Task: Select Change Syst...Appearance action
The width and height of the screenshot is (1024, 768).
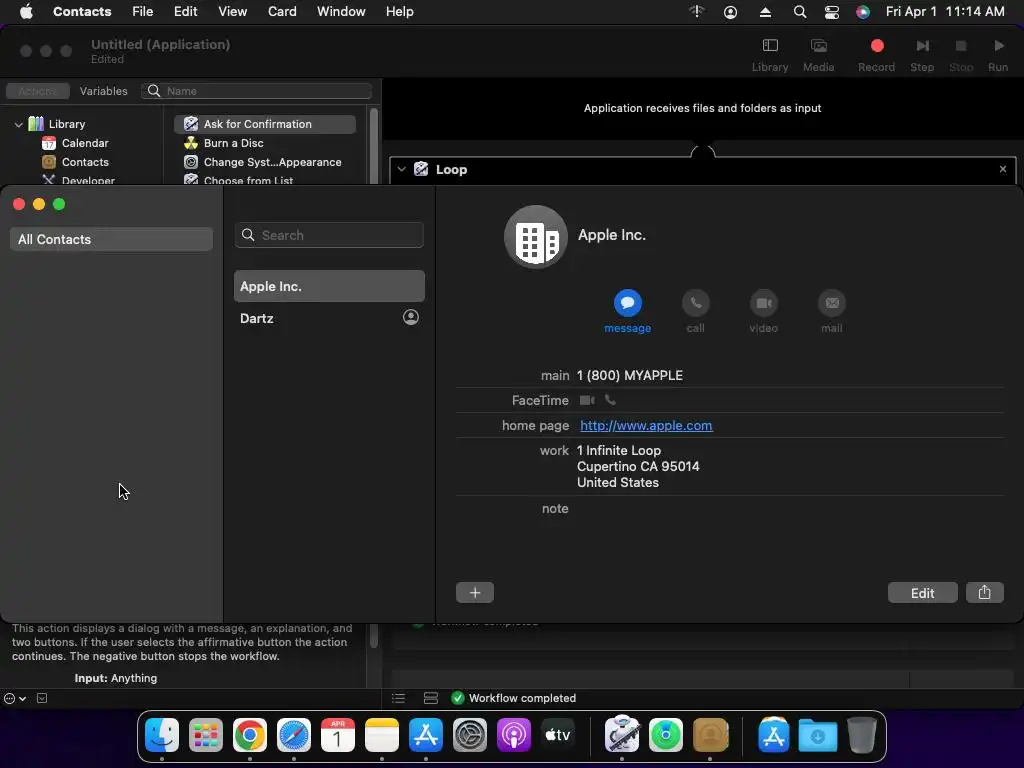Action: 265,162
